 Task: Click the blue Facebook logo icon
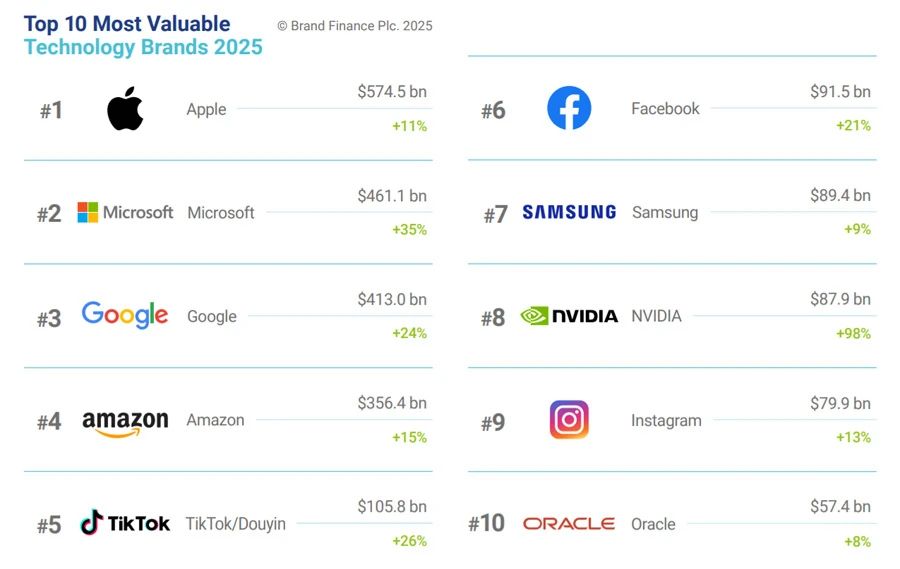pos(569,108)
